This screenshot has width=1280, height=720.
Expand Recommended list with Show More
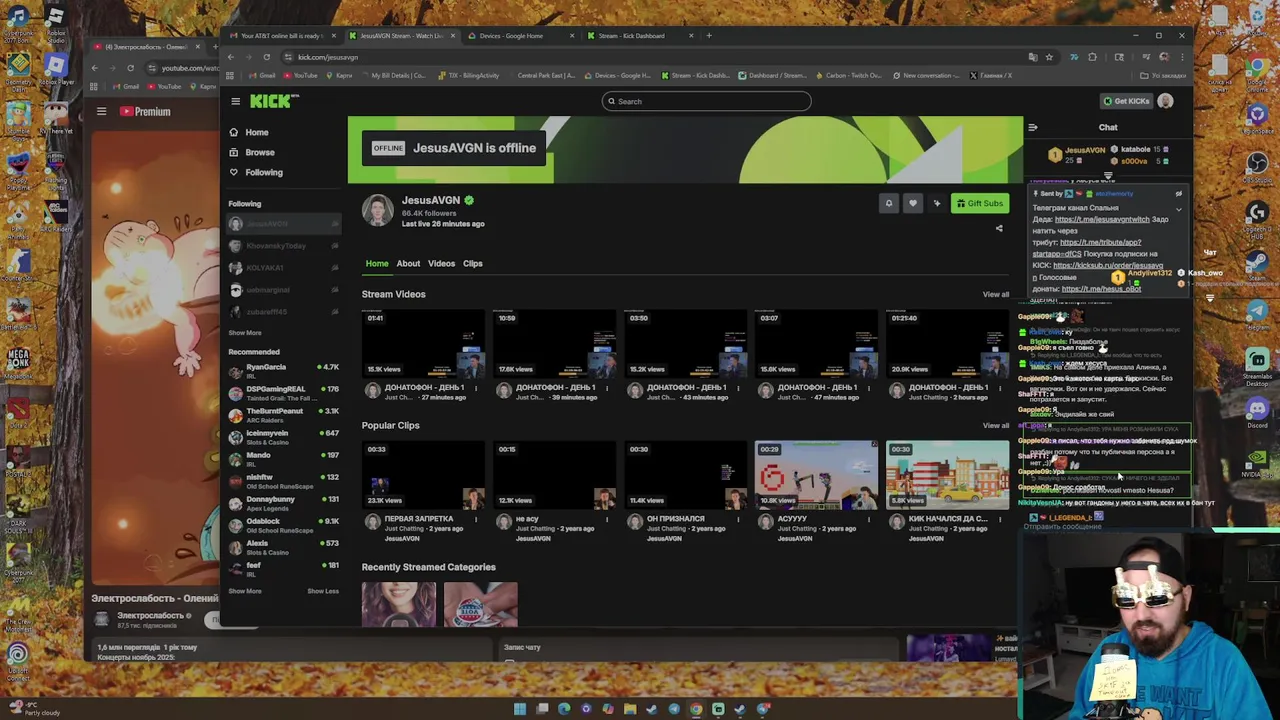point(245,591)
